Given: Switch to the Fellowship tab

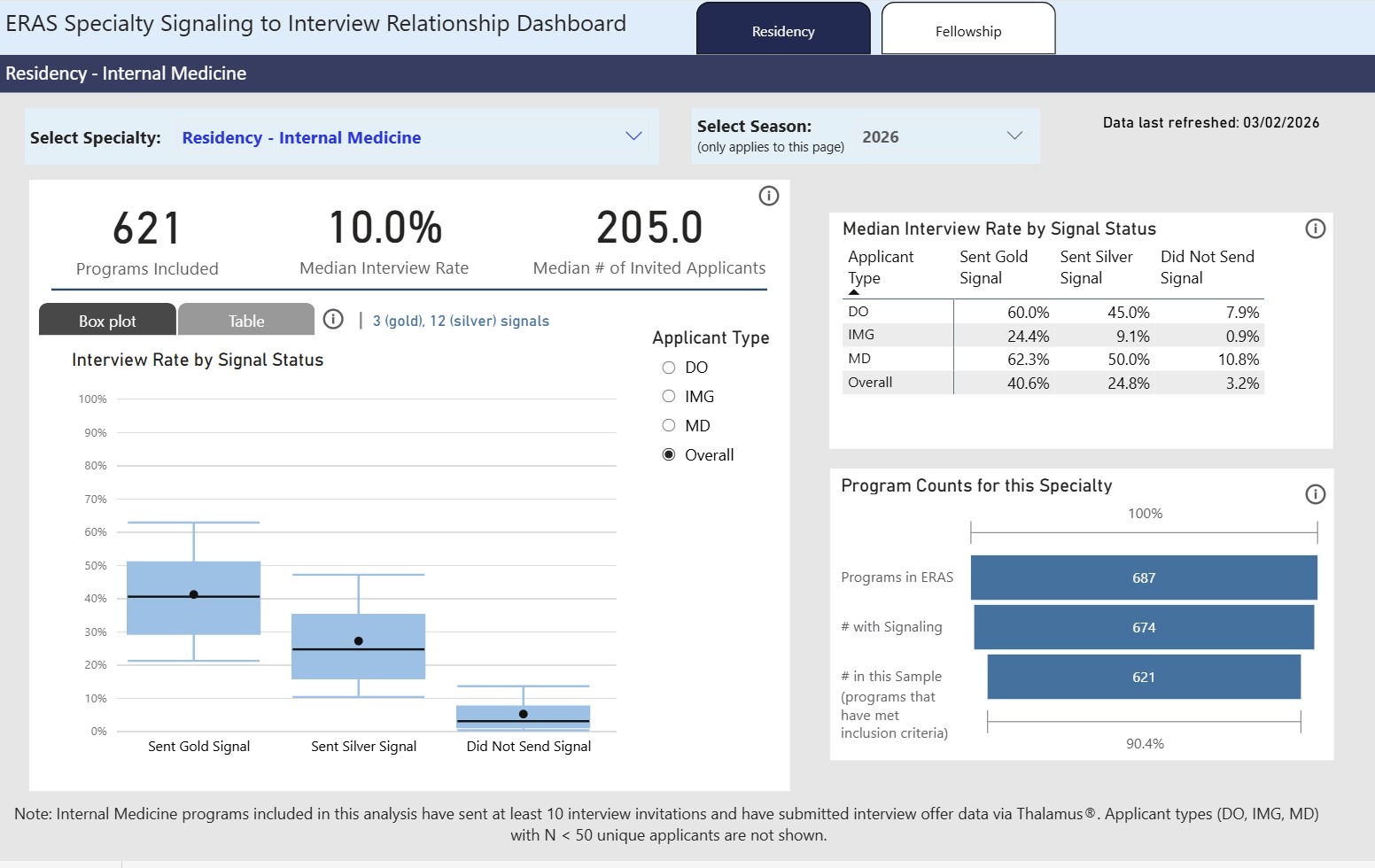Looking at the screenshot, I should (x=967, y=31).
